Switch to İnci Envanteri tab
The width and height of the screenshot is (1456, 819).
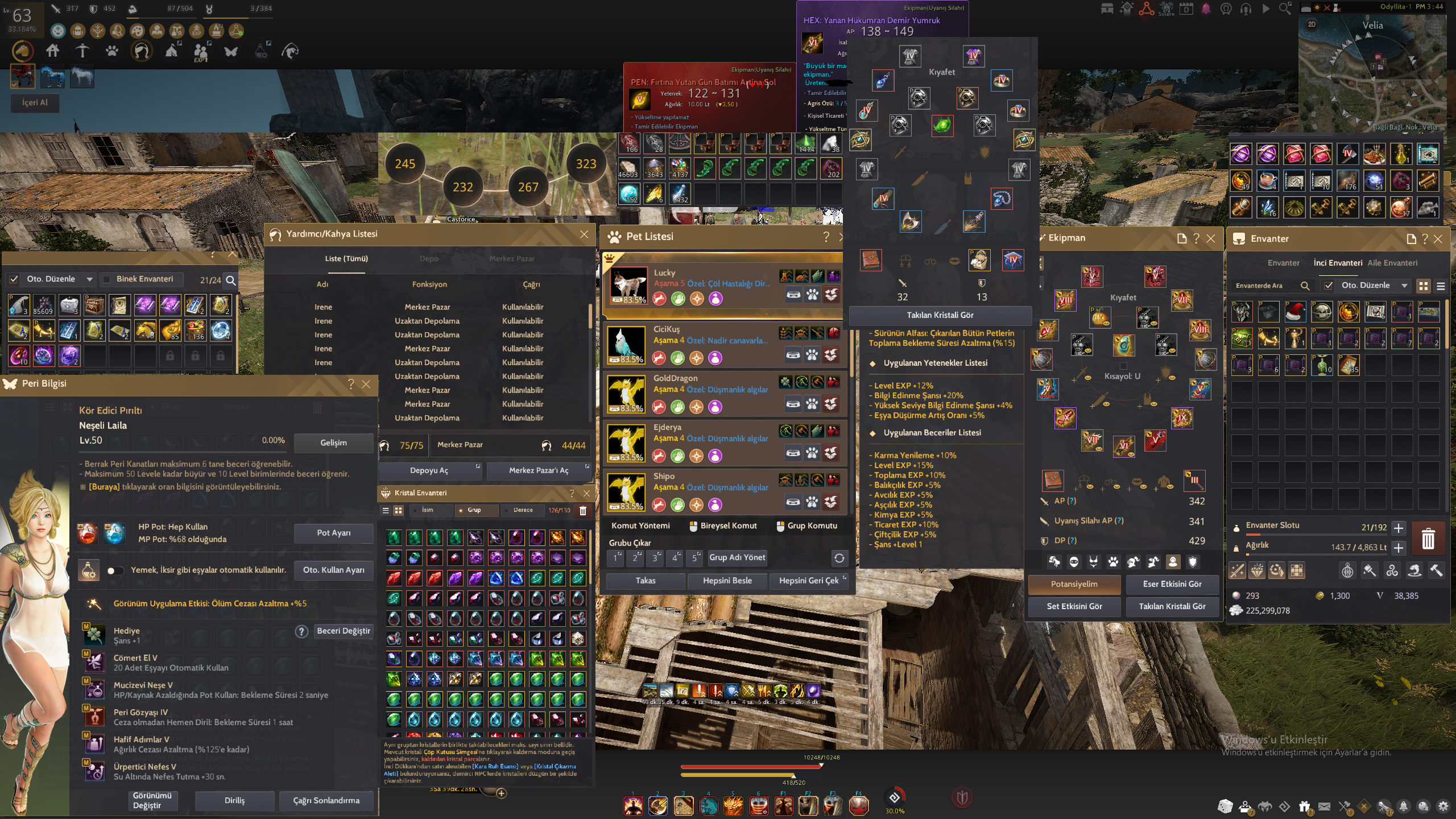1338,263
